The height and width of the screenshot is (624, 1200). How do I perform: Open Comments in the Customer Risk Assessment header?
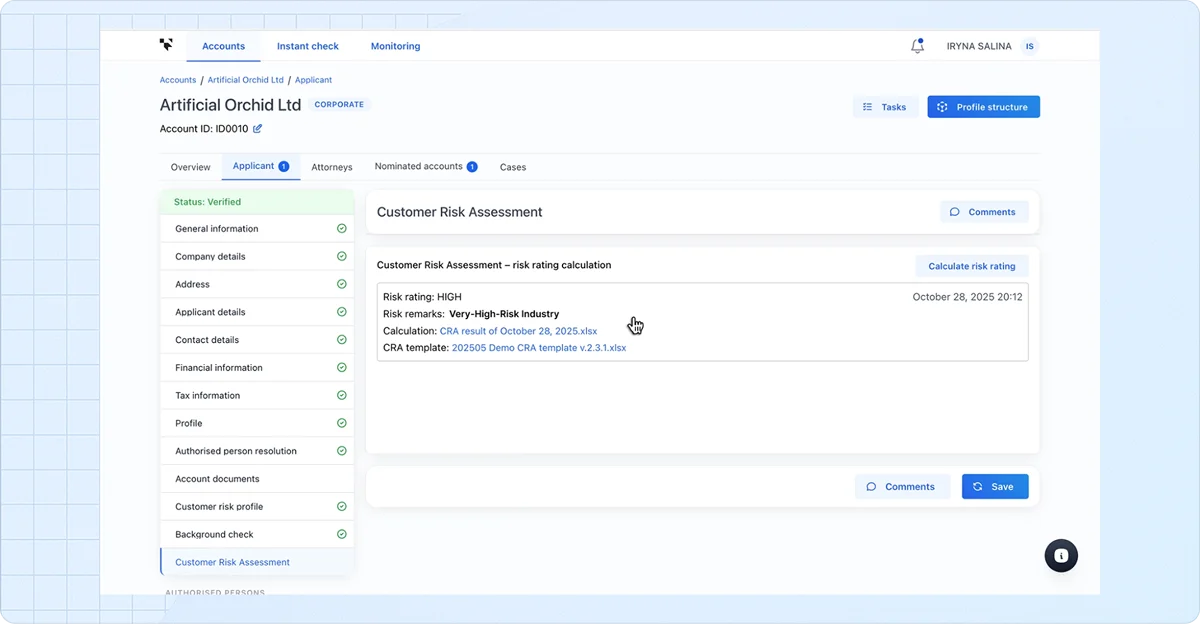tap(984, 212)
